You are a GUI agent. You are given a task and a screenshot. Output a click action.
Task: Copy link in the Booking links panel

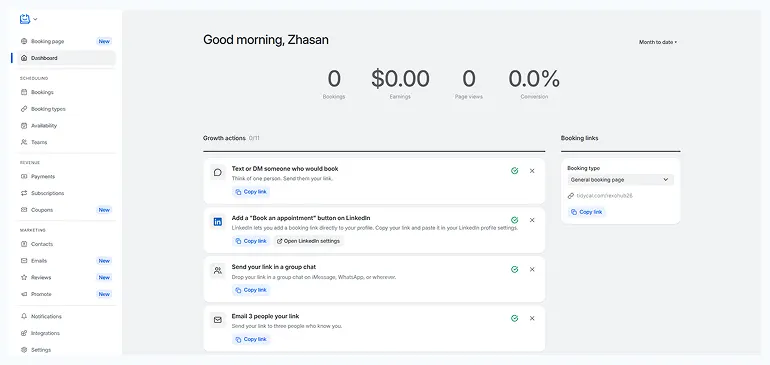point(587,212)
